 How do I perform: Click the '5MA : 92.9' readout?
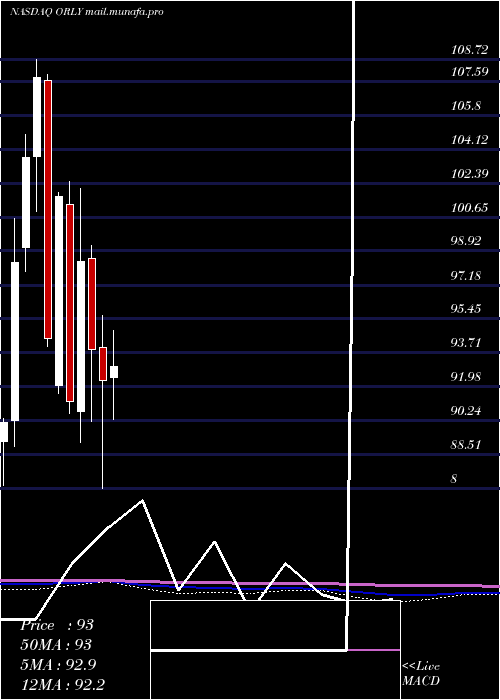59,665
